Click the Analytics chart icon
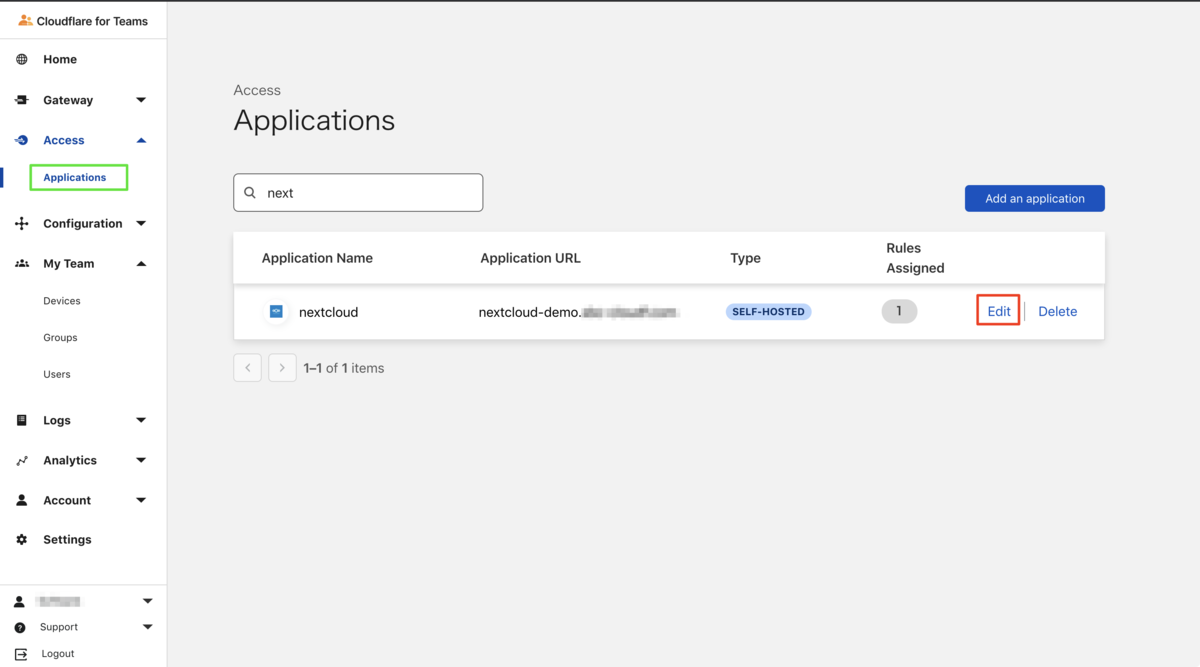This screenshot has height=667, width=1200. pos(22,460)
